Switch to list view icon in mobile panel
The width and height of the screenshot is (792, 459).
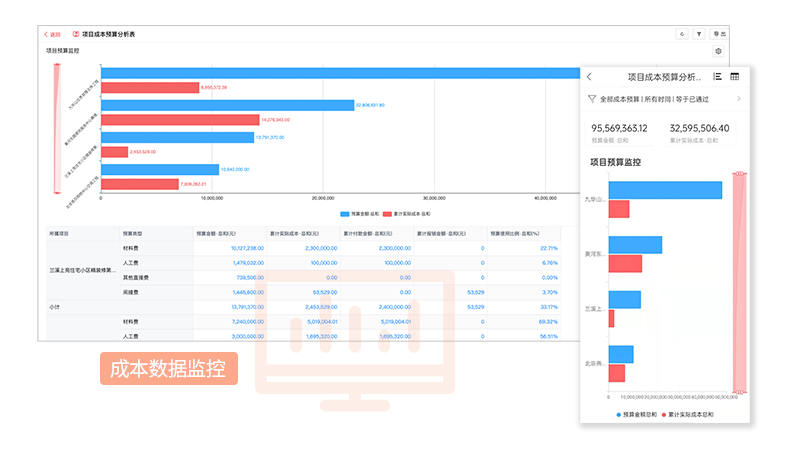pos(717,77)
